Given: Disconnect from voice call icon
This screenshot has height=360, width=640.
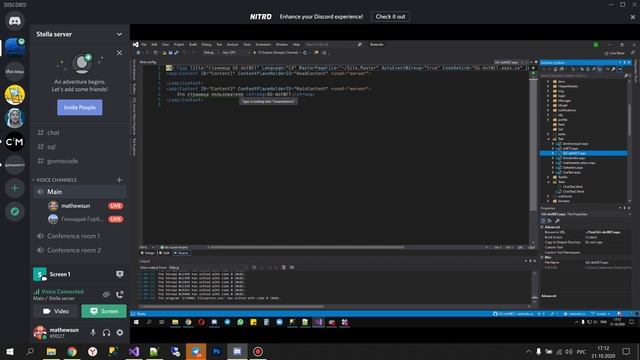Looking at the screenshot, I should tap(120, 294).
